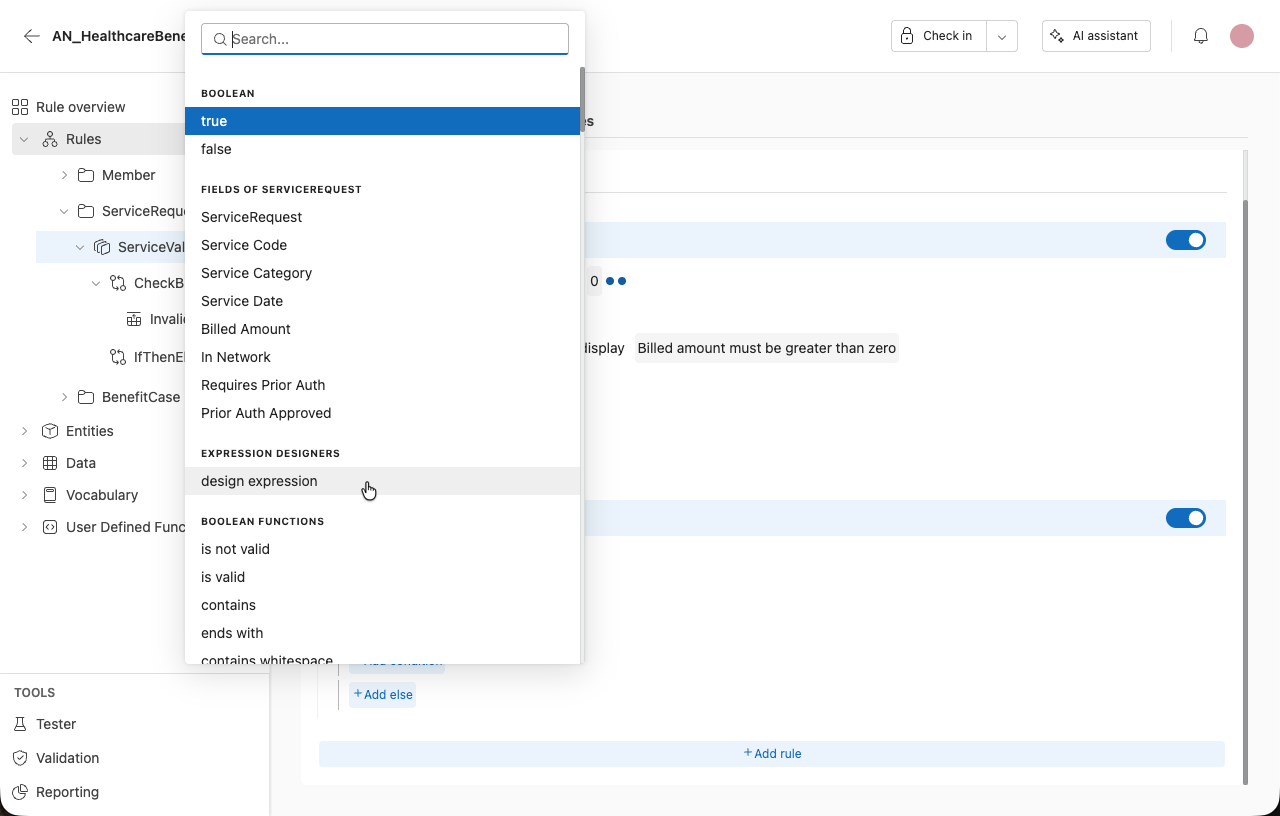1280x816 pixels.
Task: Click the AI assistant button
Action: [1096, 36]
